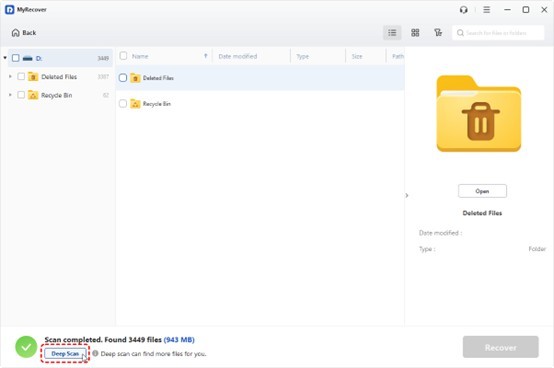Screen dimensions: 554x368
Task: Check Deleted Files in the sidebar tree
Action: (21, 76)
